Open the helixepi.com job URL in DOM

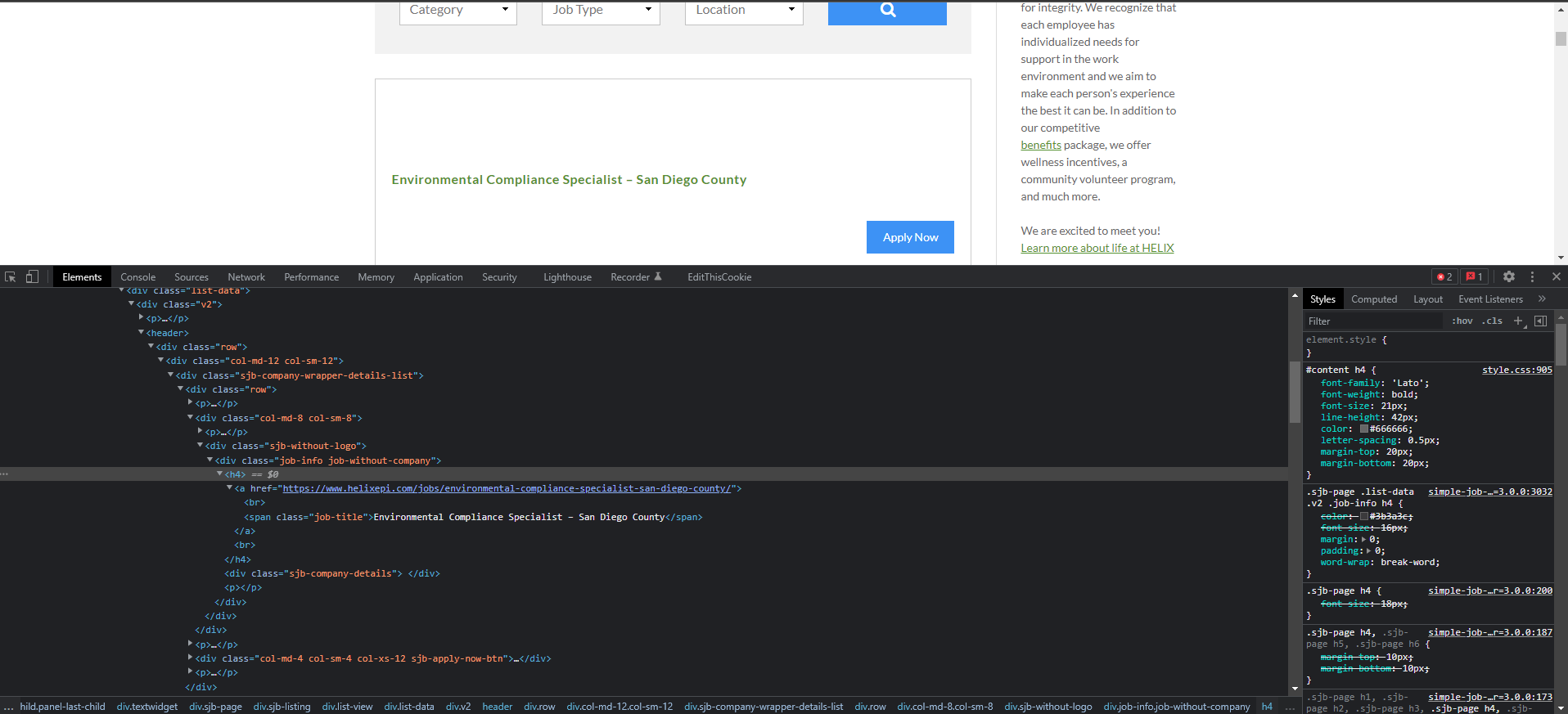coord(507,488)
